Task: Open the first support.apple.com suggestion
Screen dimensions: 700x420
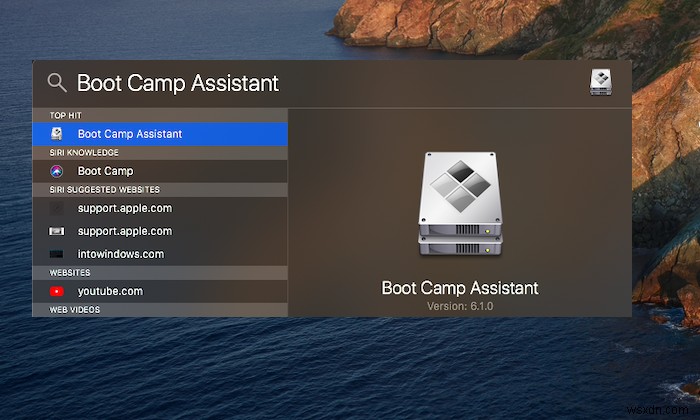Action: pyautogui.click(x=160, y=208)
